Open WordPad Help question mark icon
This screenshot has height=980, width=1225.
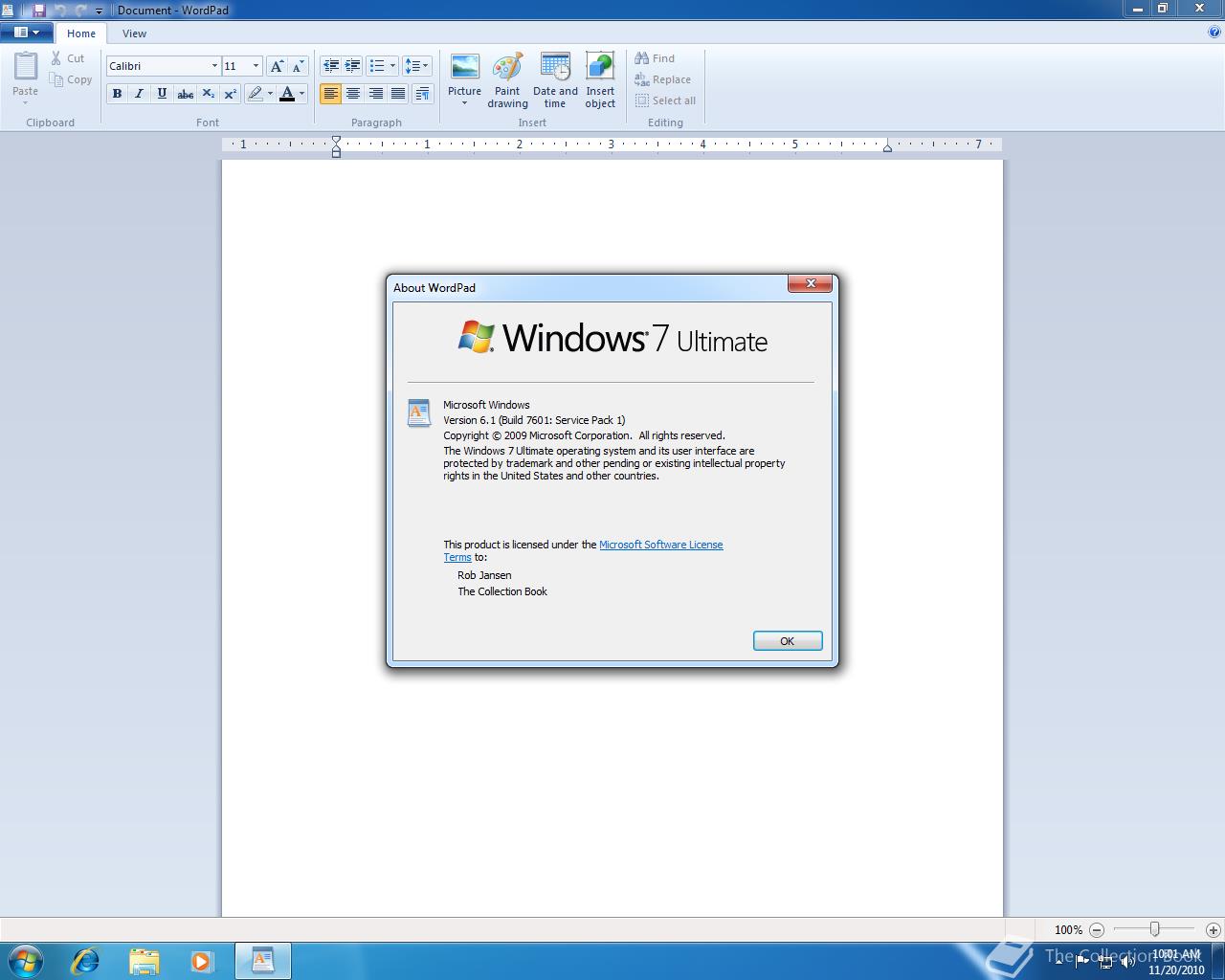[x=1214, y=32]
